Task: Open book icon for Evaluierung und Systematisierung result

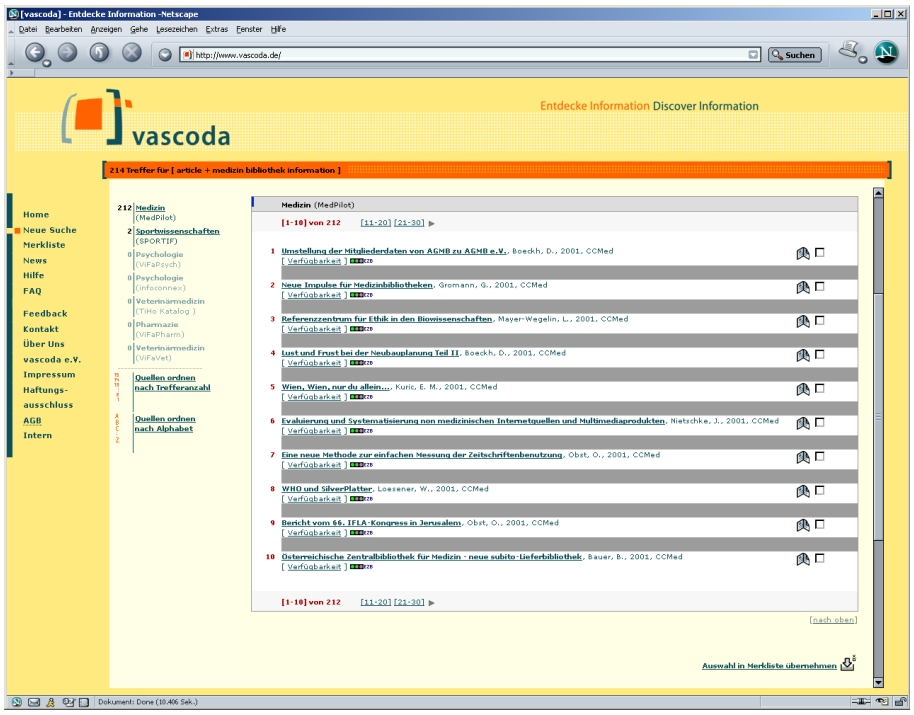Action: tap(803, 423)
